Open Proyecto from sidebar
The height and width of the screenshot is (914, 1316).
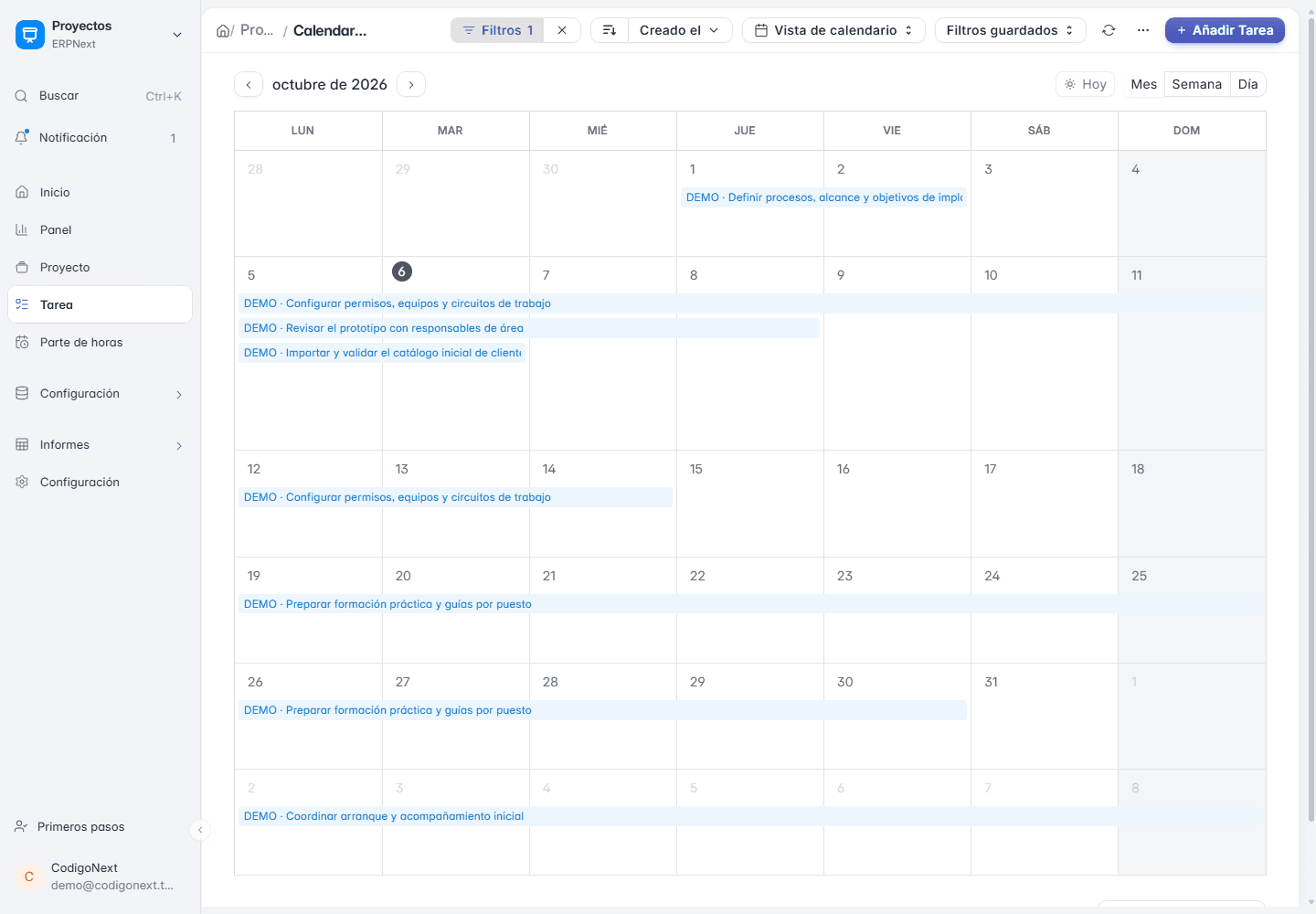point(100,267)
